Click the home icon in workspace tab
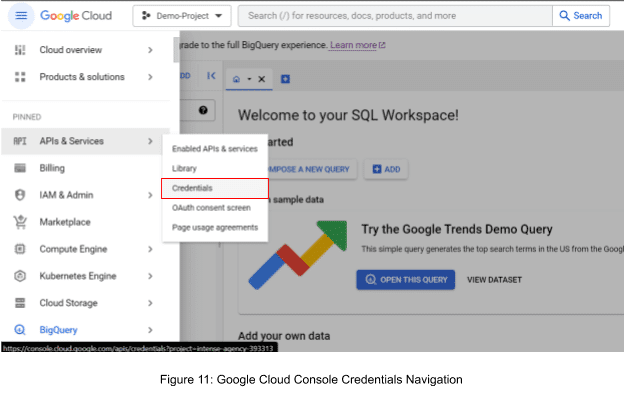Viewport: 624px width, 396px height. tap(236, 79)
